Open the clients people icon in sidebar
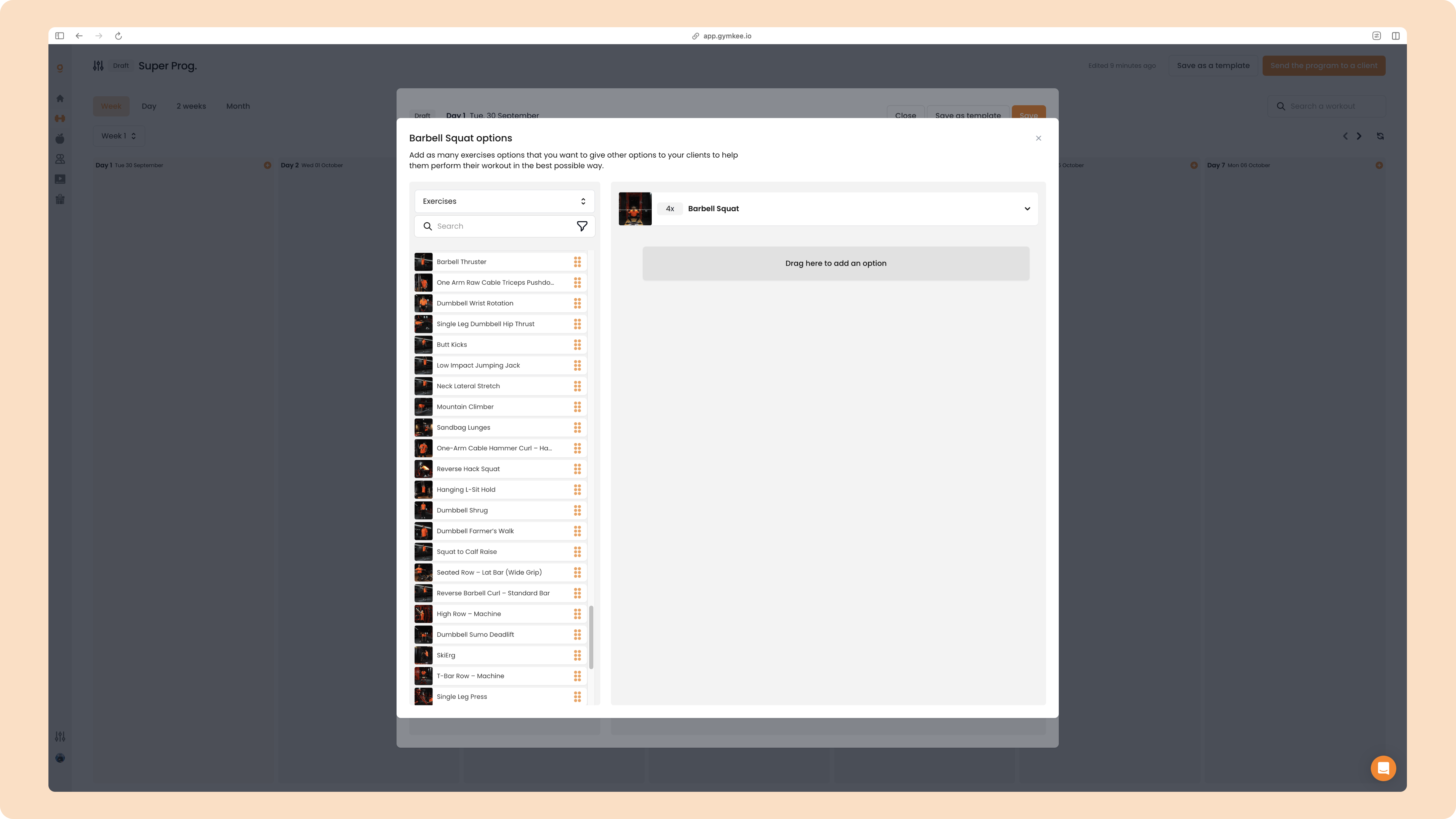 pos(60,159)
